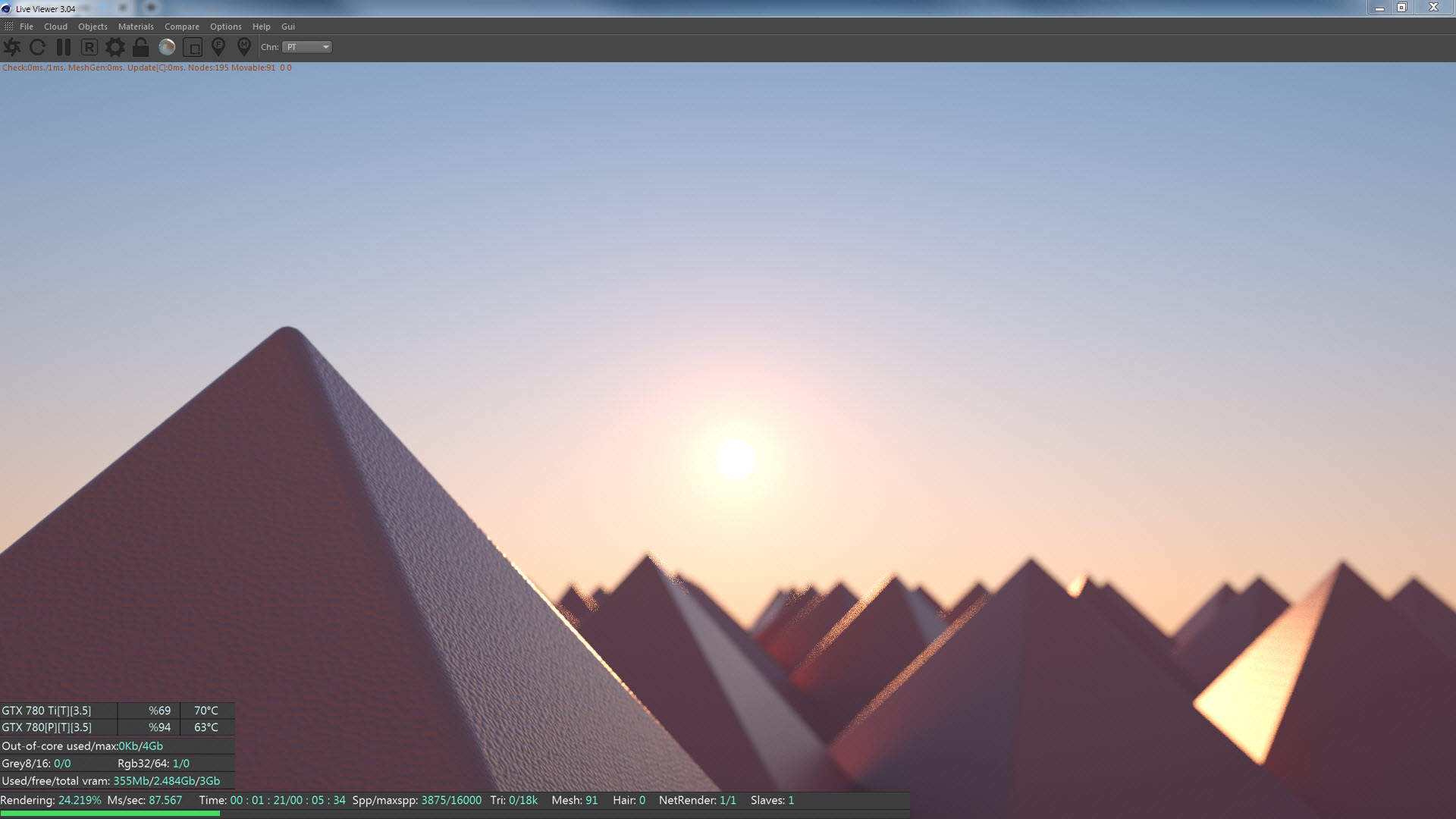This screenshot has width=1456, height=819.
Task: Open render settings gear icon
Action: click(x=115, y=47)
